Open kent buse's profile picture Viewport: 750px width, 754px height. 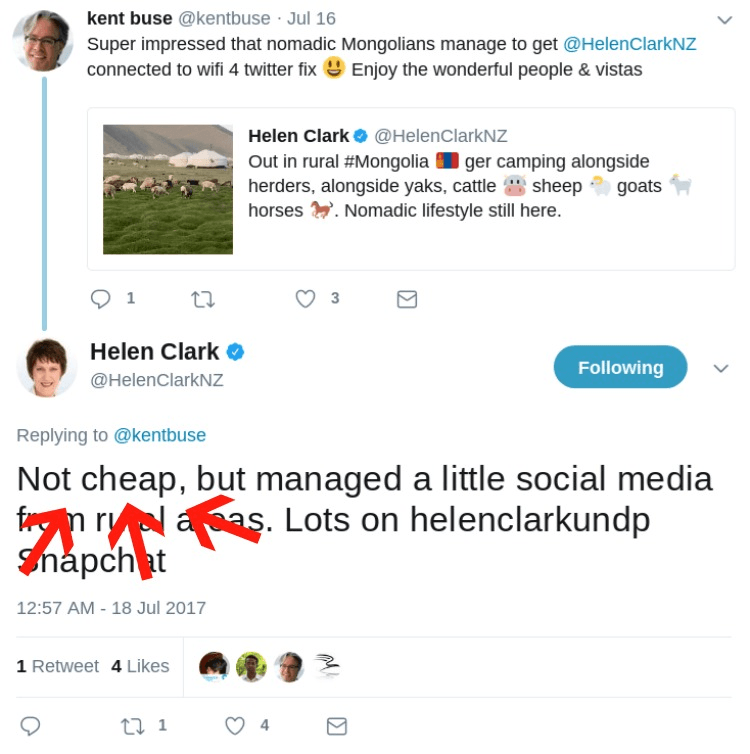pos(43,42)
